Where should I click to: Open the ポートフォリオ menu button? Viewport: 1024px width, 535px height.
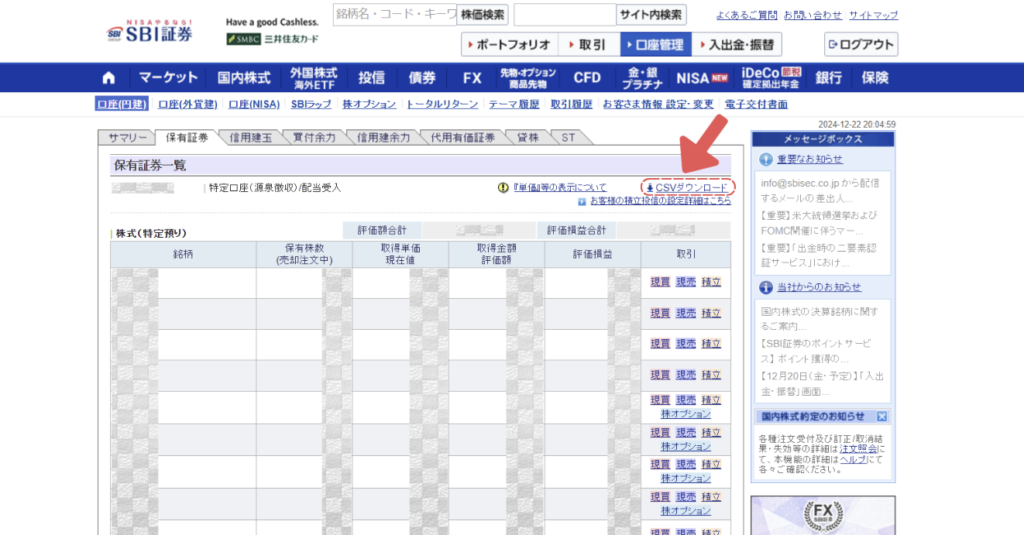click(x=508, y=45)
